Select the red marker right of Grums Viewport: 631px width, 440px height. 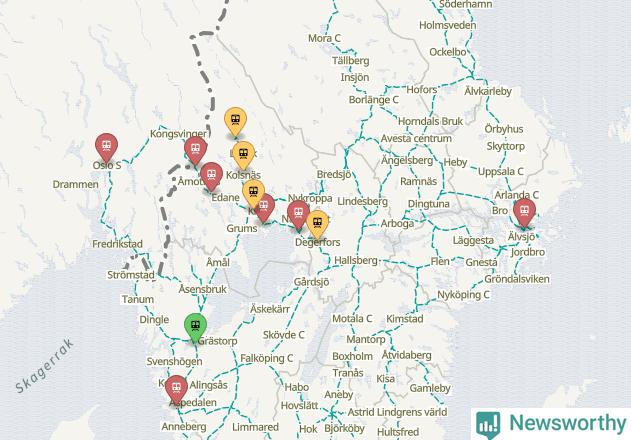[x=266, y=209]
